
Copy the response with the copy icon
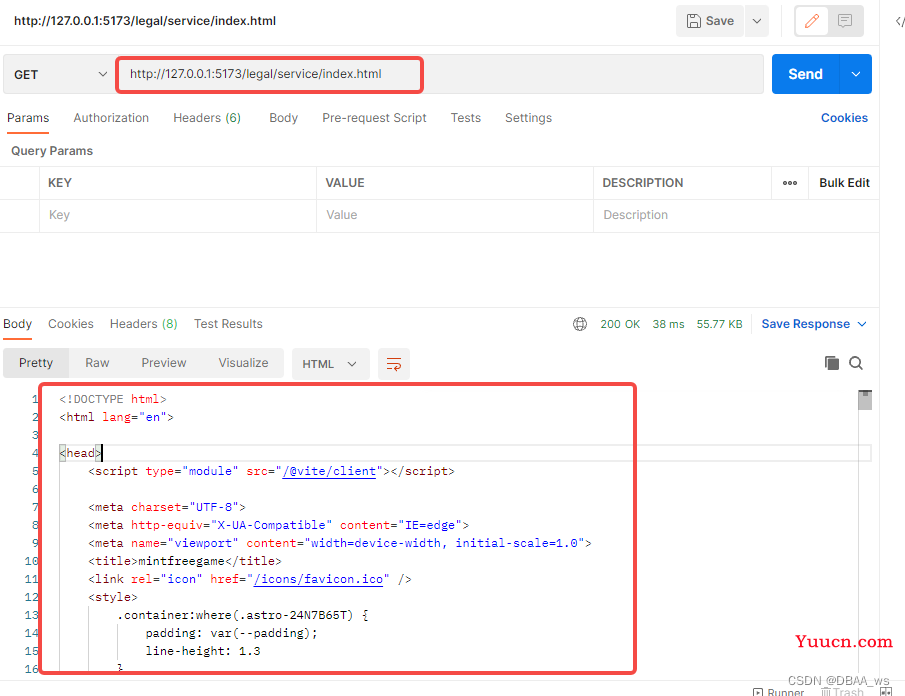pos(832,363)
